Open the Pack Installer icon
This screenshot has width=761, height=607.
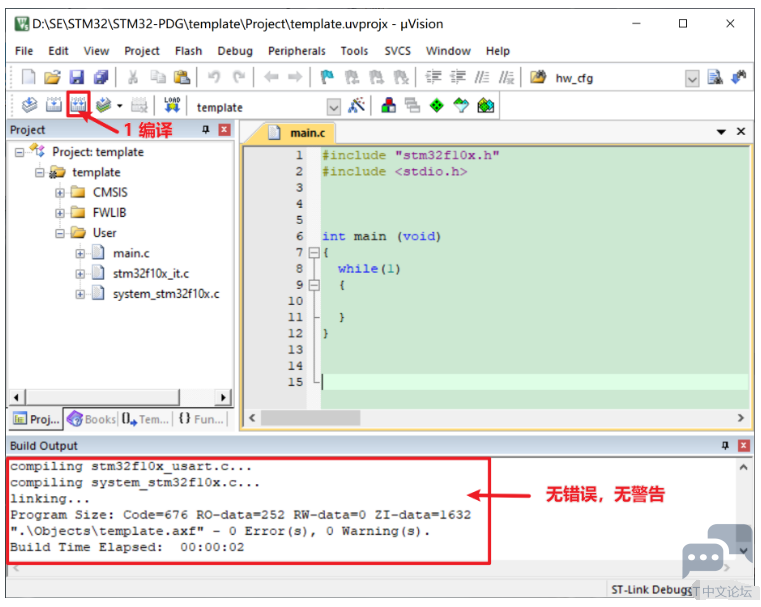pos(486,105)
